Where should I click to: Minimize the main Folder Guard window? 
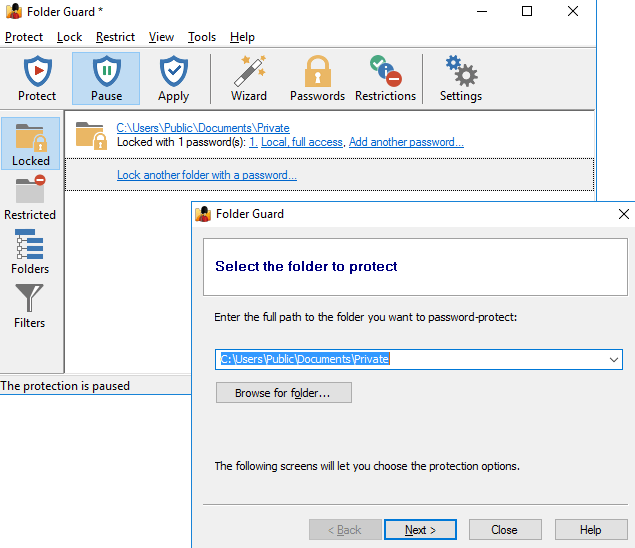coord(482,11)
